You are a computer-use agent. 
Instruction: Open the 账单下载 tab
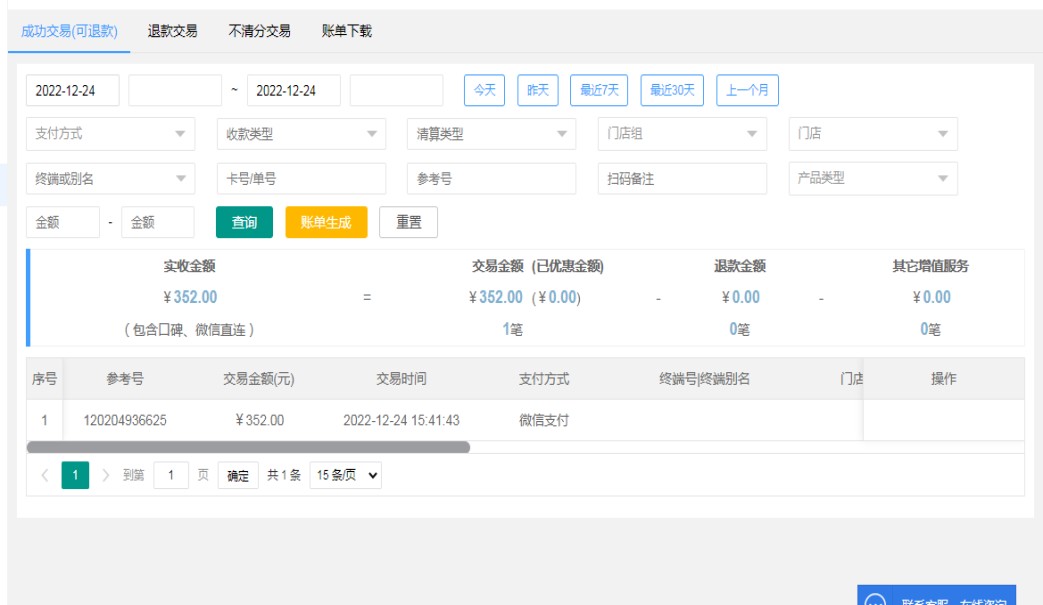coord(346,31)
